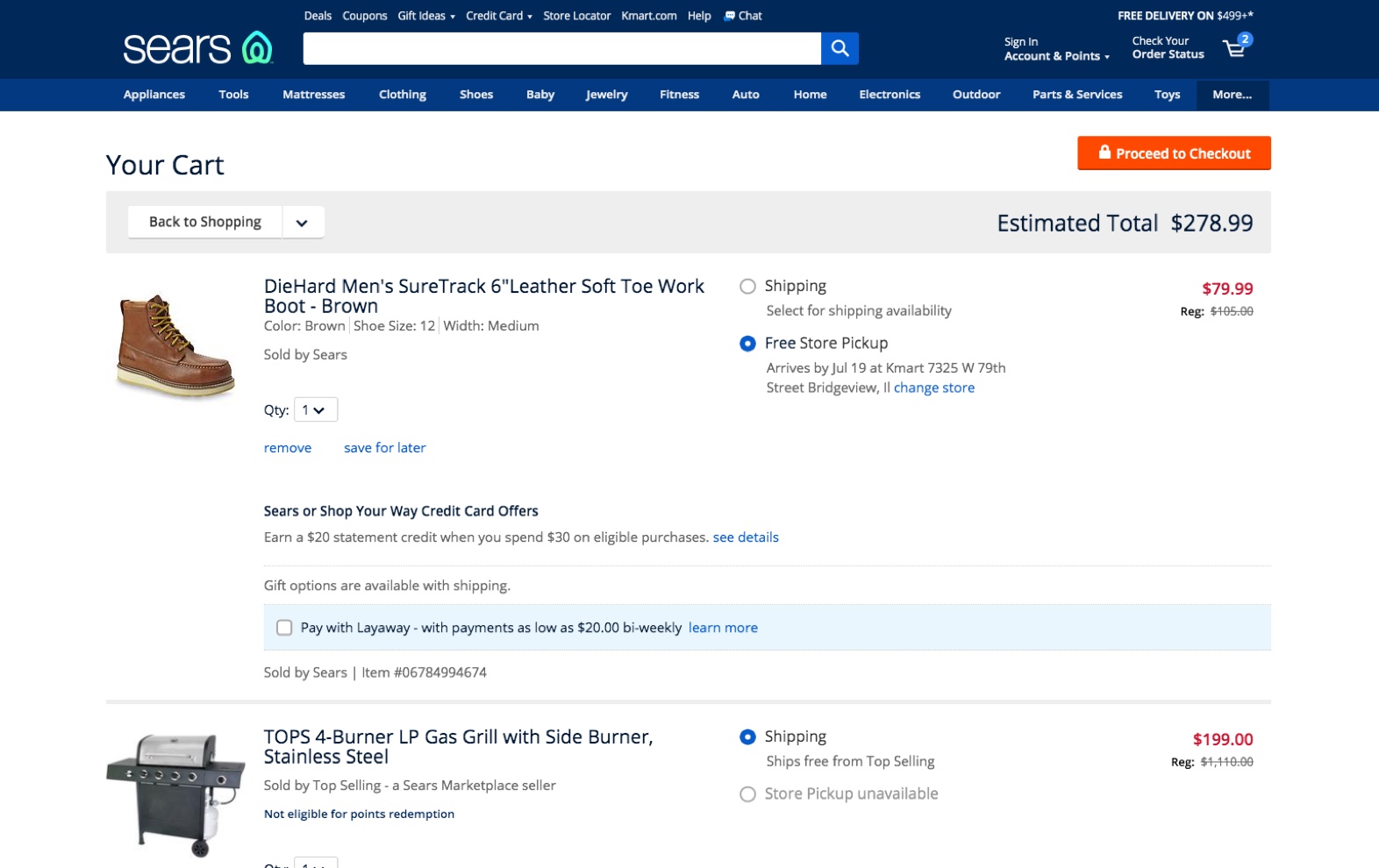The width and height of the screenshot is (1379, 868).
Task: Select Store Pickup unavailable radio for grill
Action: (747, 794)
